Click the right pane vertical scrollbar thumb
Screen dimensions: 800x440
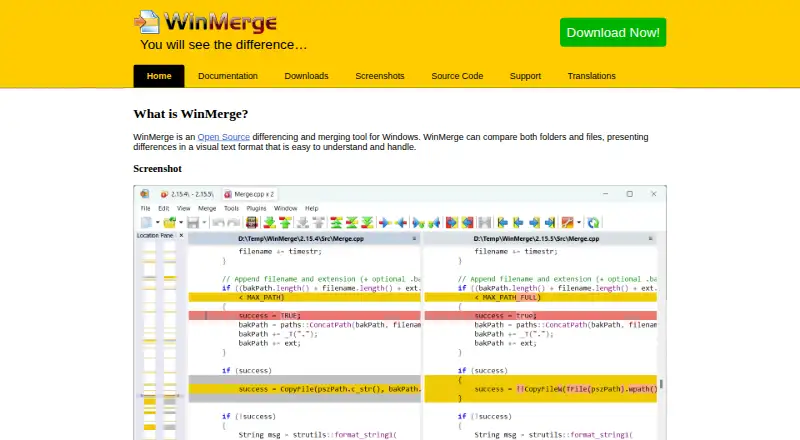pyautogui.click(x=661, y=383)
